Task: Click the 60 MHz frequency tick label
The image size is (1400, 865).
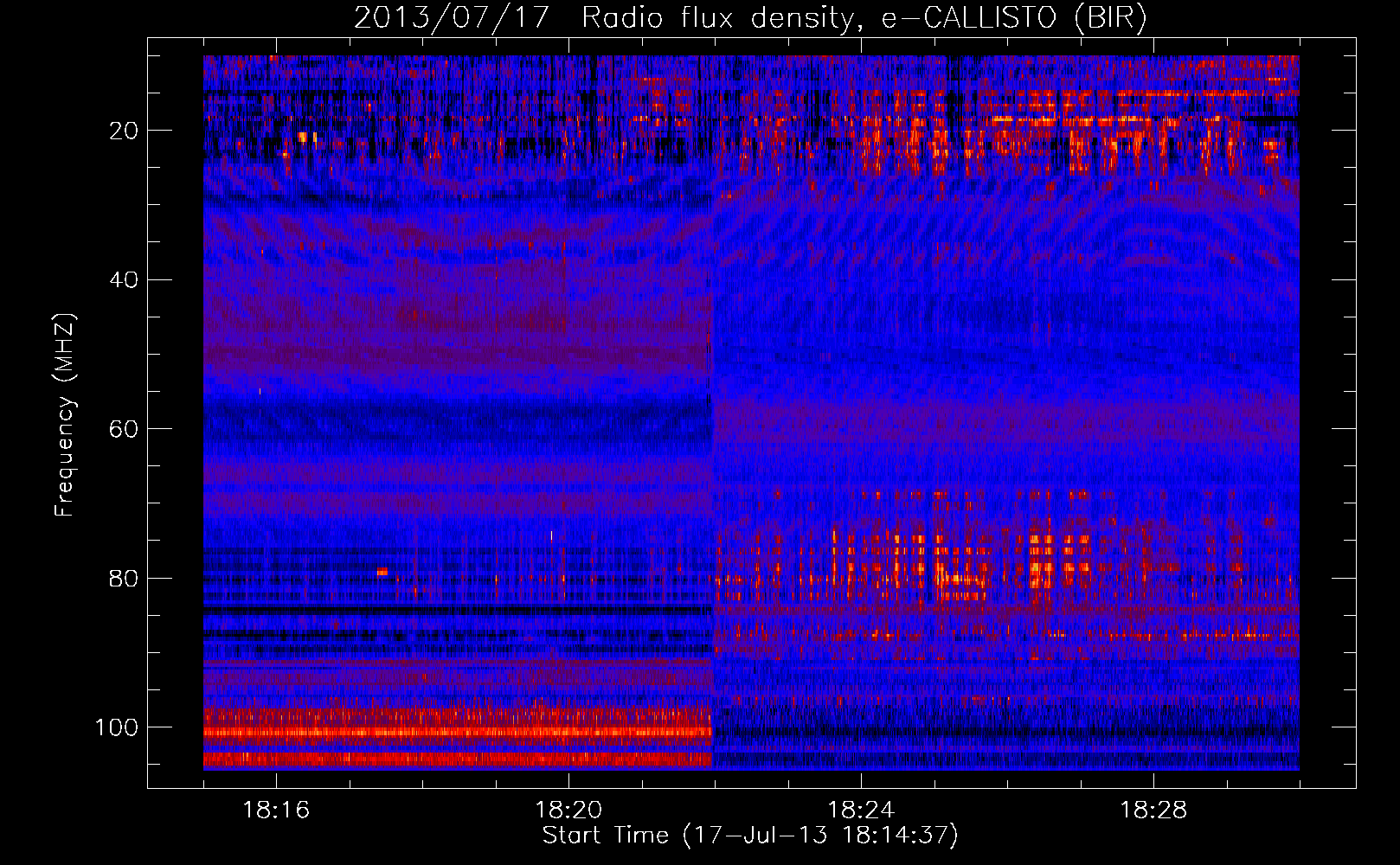Action: pos(125,429)
